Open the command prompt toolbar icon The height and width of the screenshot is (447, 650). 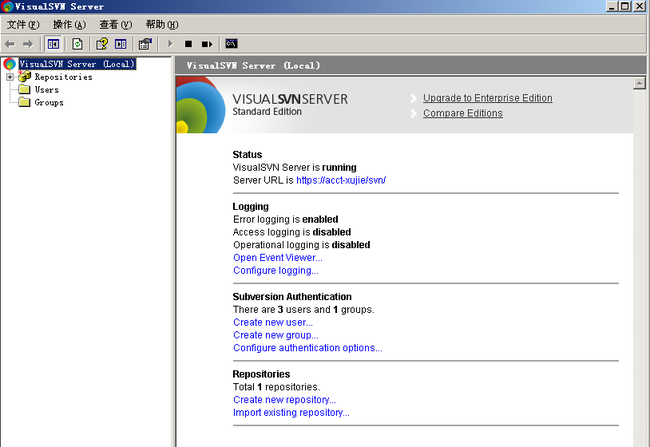click(231, 44)
